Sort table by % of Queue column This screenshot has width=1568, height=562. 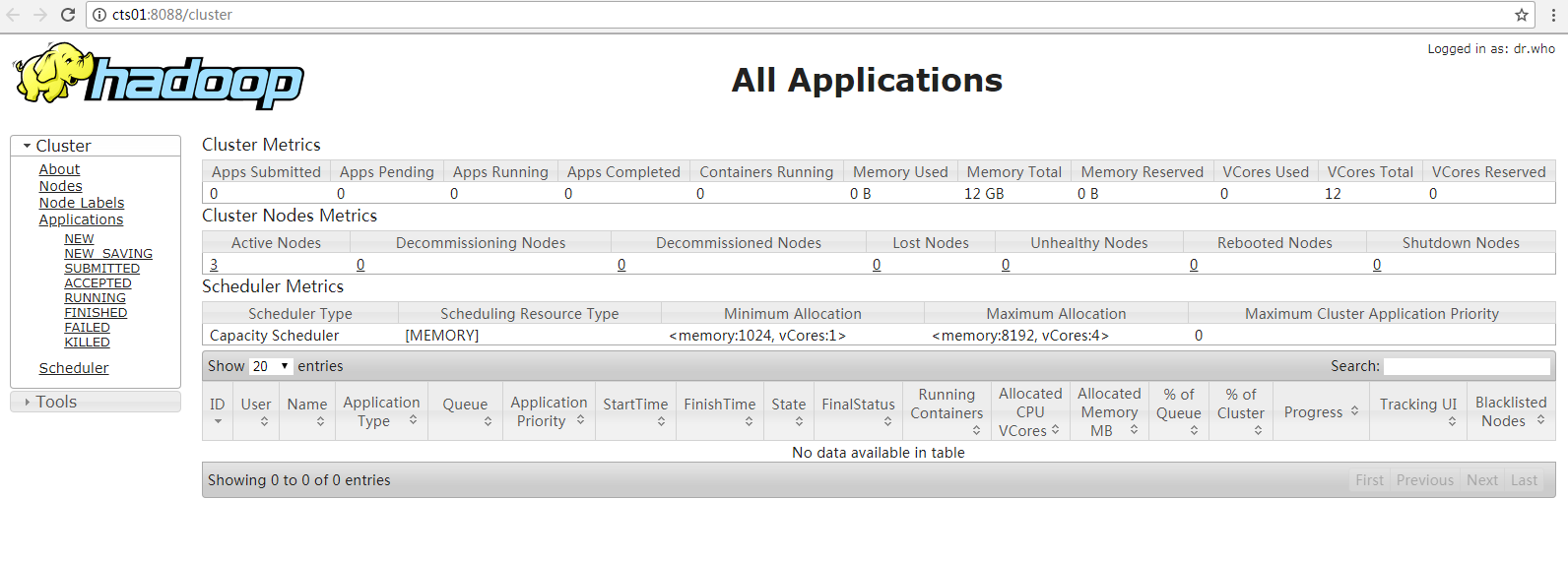point(1179,411)
